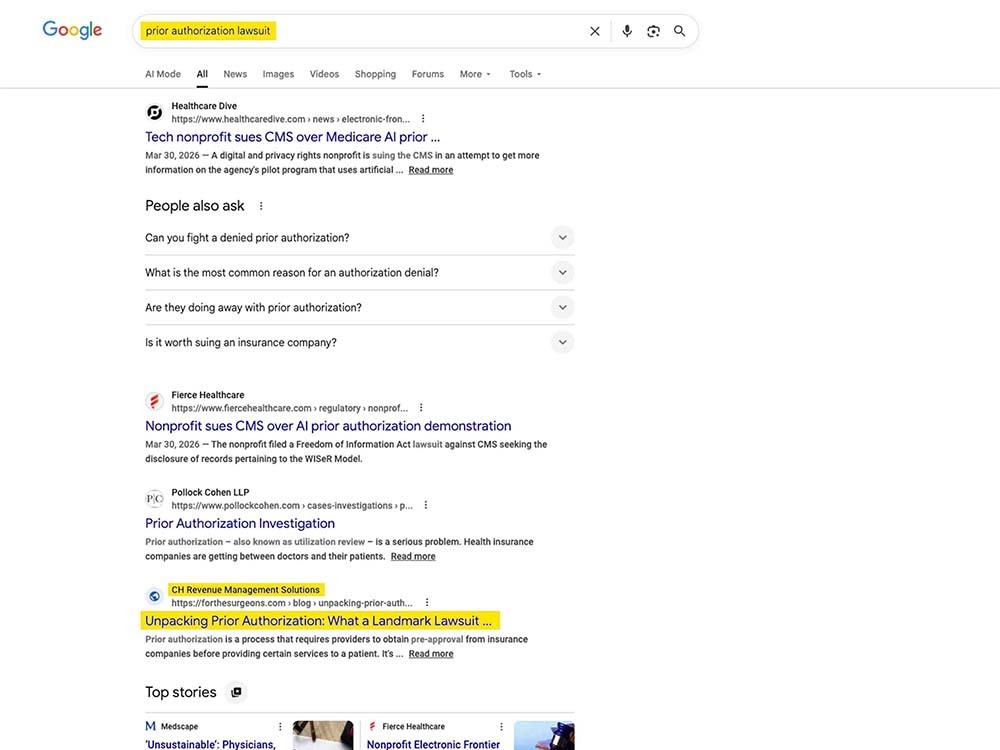
Task: Open options menu for the CH Revenue Management result
Action: click(x=427, y=603)
